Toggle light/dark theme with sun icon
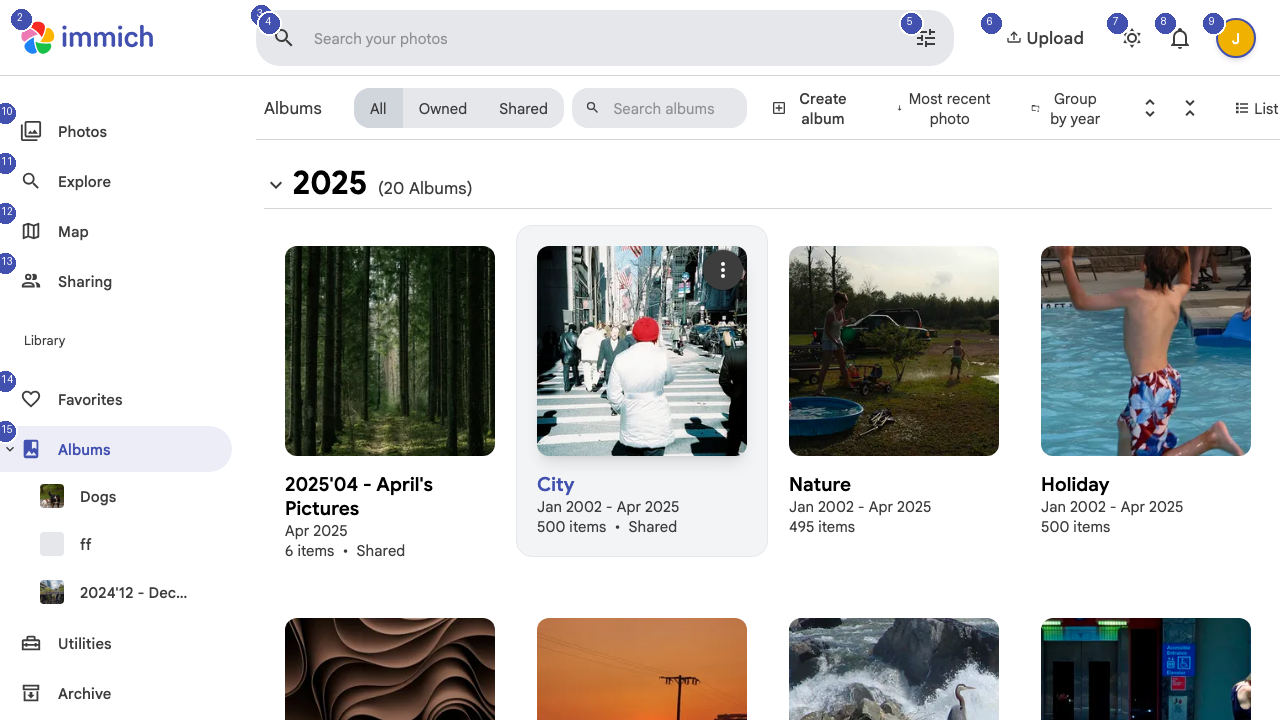The width and height of the screenshot is (1280, 720). coord(1131,38)
